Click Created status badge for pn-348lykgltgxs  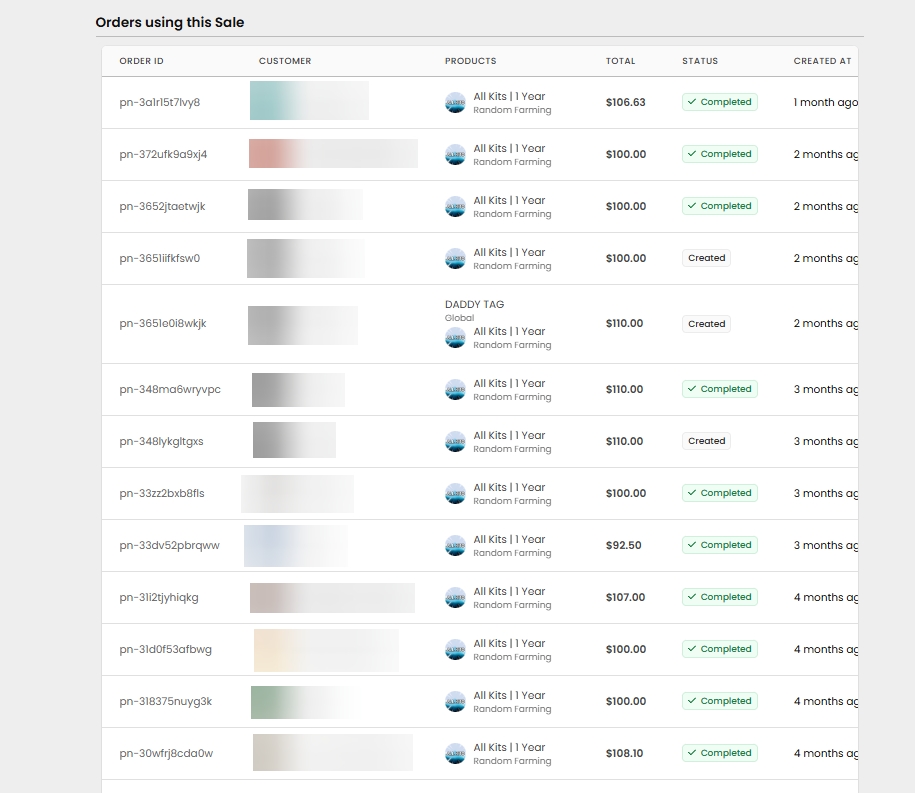coord(706,441)
